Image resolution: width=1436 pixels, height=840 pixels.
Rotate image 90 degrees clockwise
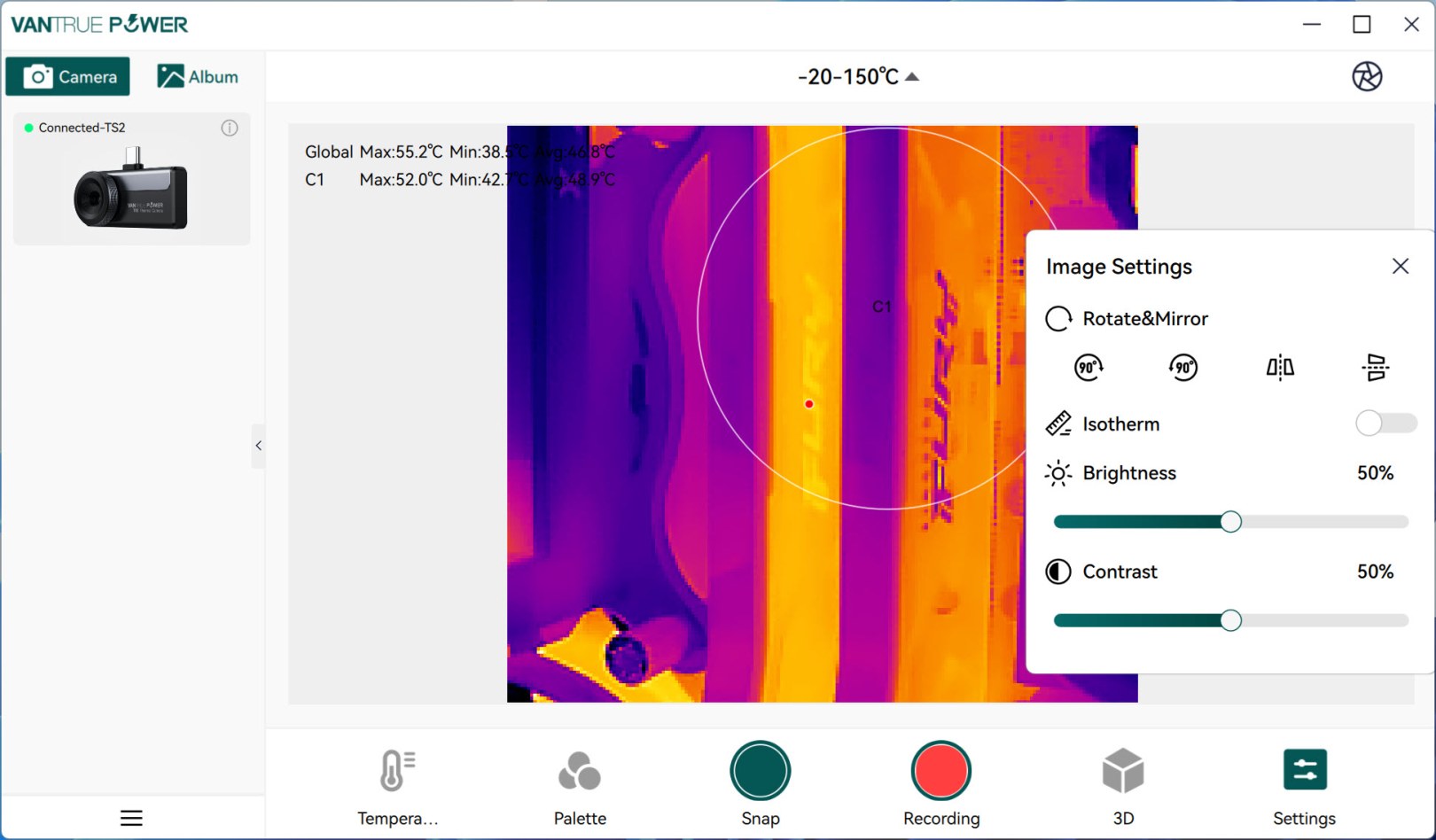(1089, 367)
